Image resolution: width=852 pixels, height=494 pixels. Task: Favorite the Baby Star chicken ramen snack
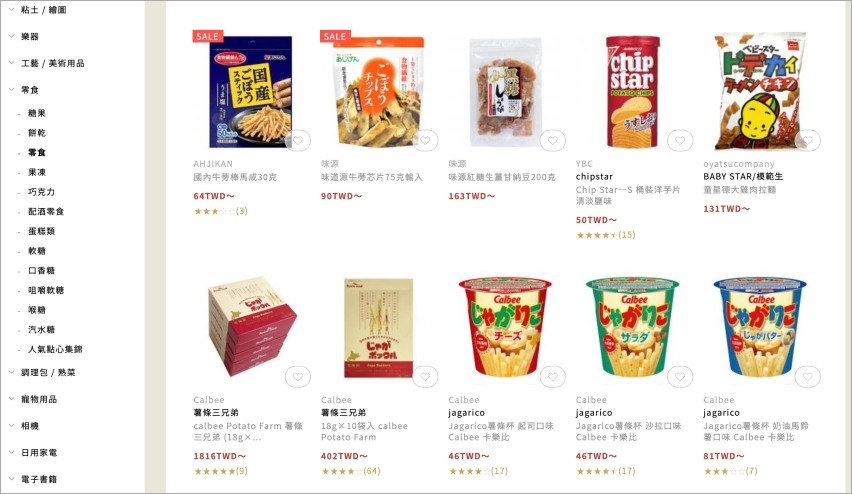tap(807, 141)
